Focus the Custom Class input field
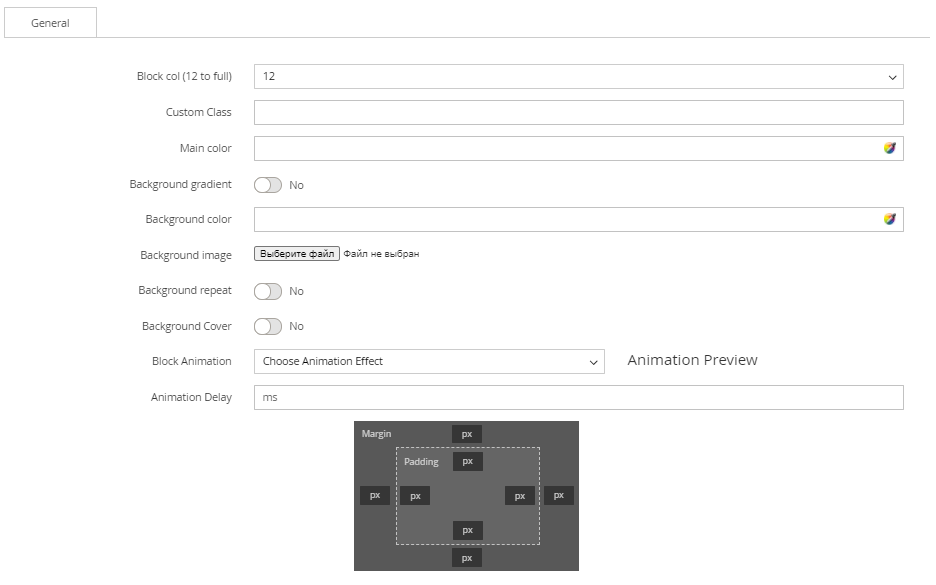 click(578, 112)
